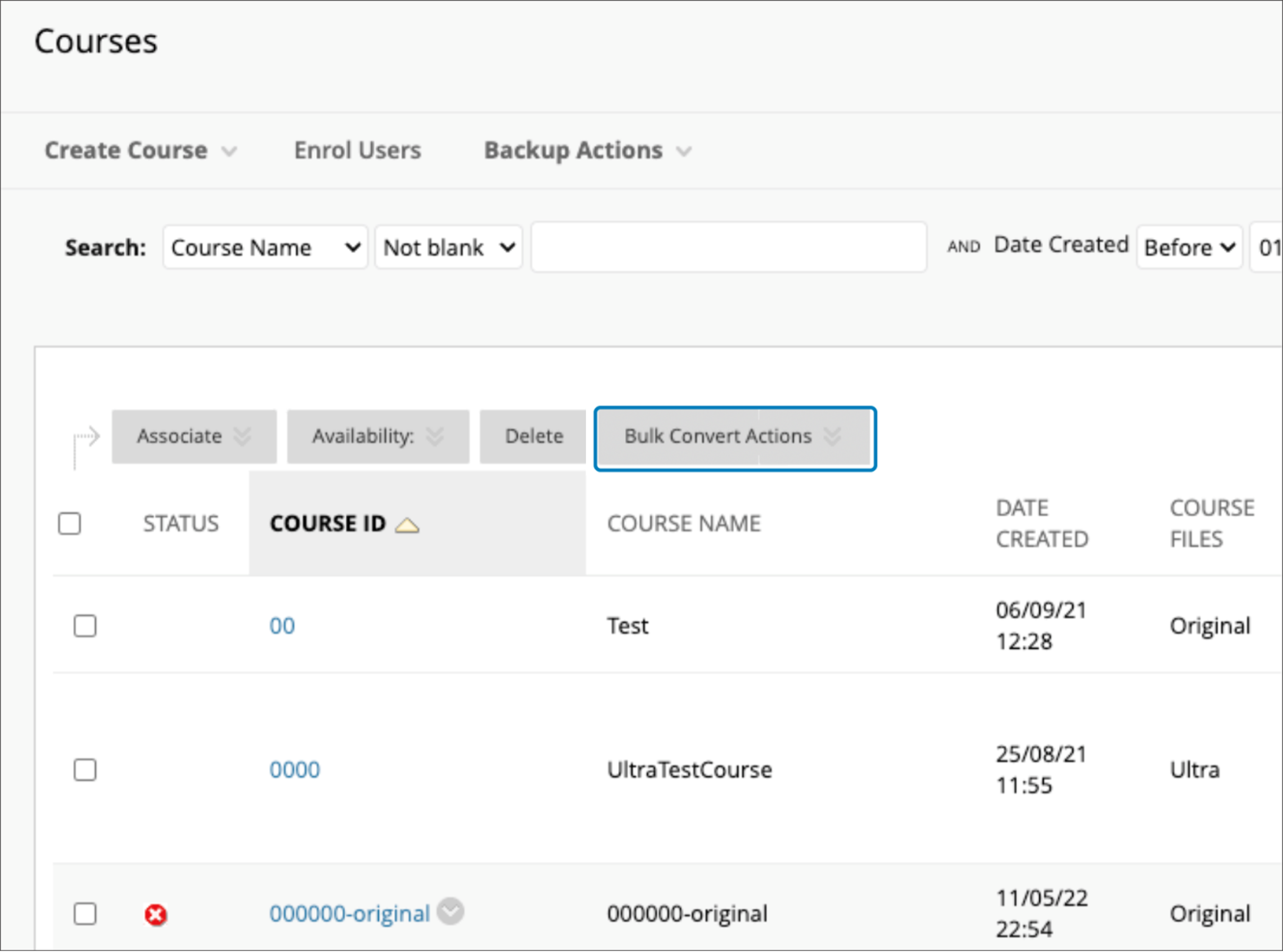Screen dimensions: 1283x952
Task: Open the Course Name search field dropdown
Action: [x=265, y=247]
